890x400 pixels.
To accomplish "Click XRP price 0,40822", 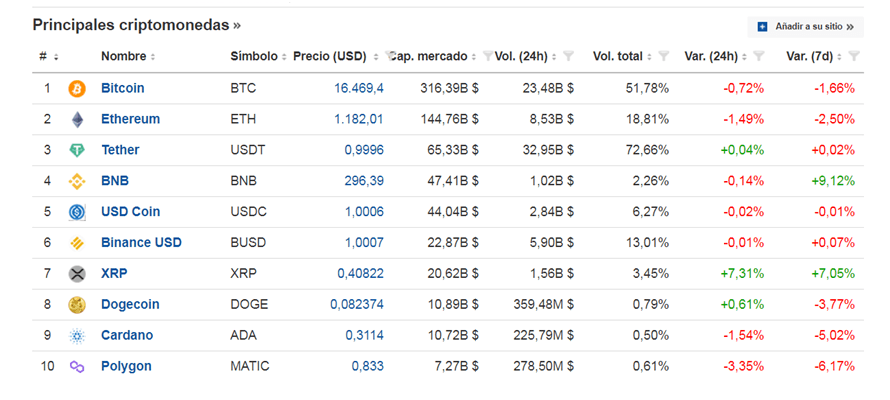I will tap(360, 273).
